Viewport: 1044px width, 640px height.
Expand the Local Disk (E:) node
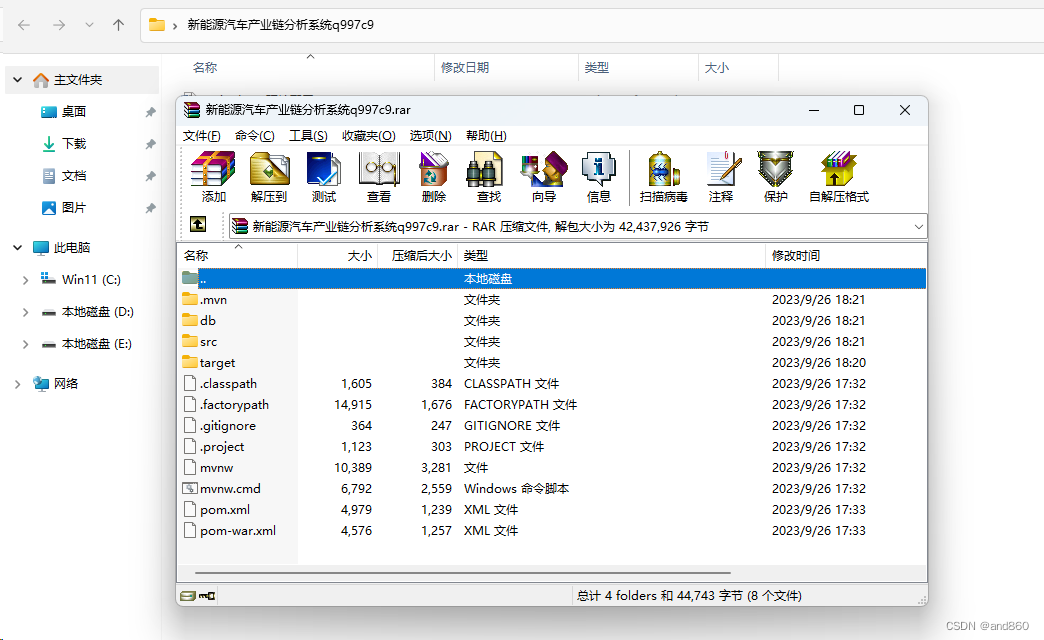25,344
